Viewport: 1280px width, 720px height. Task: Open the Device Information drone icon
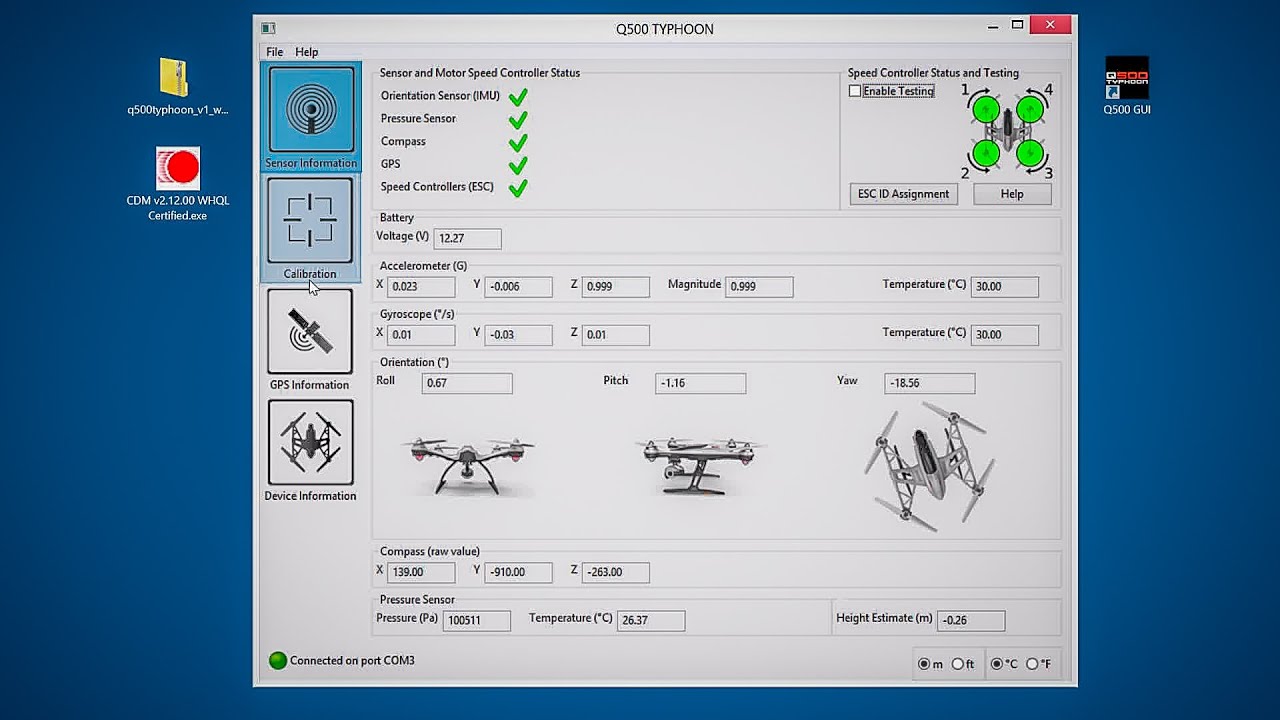pyautogui.click(x=310, y=442)
